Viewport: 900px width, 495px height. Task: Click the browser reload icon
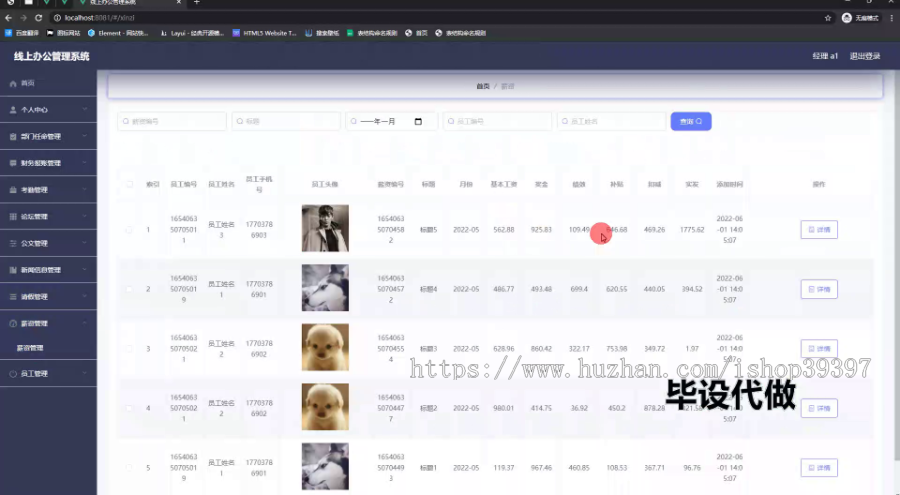point(38,18)
